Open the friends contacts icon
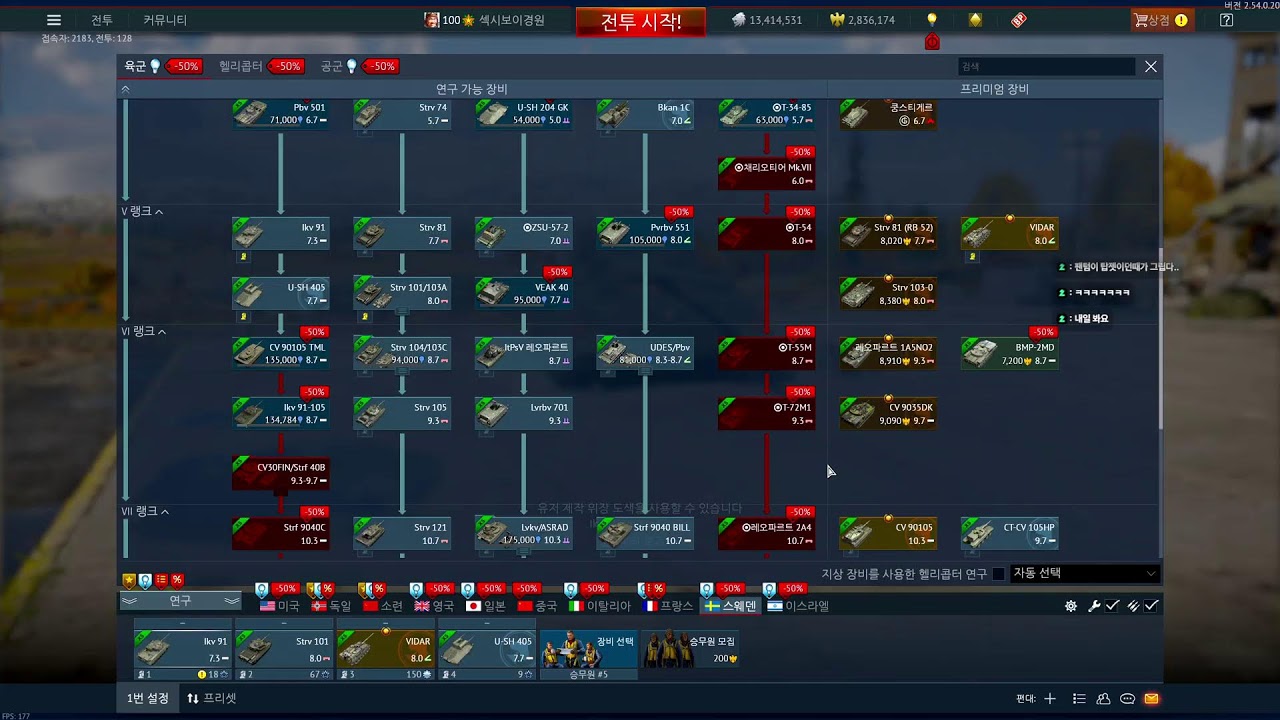This screenshot has width=1280, height=720. [x=1103, y=699]
